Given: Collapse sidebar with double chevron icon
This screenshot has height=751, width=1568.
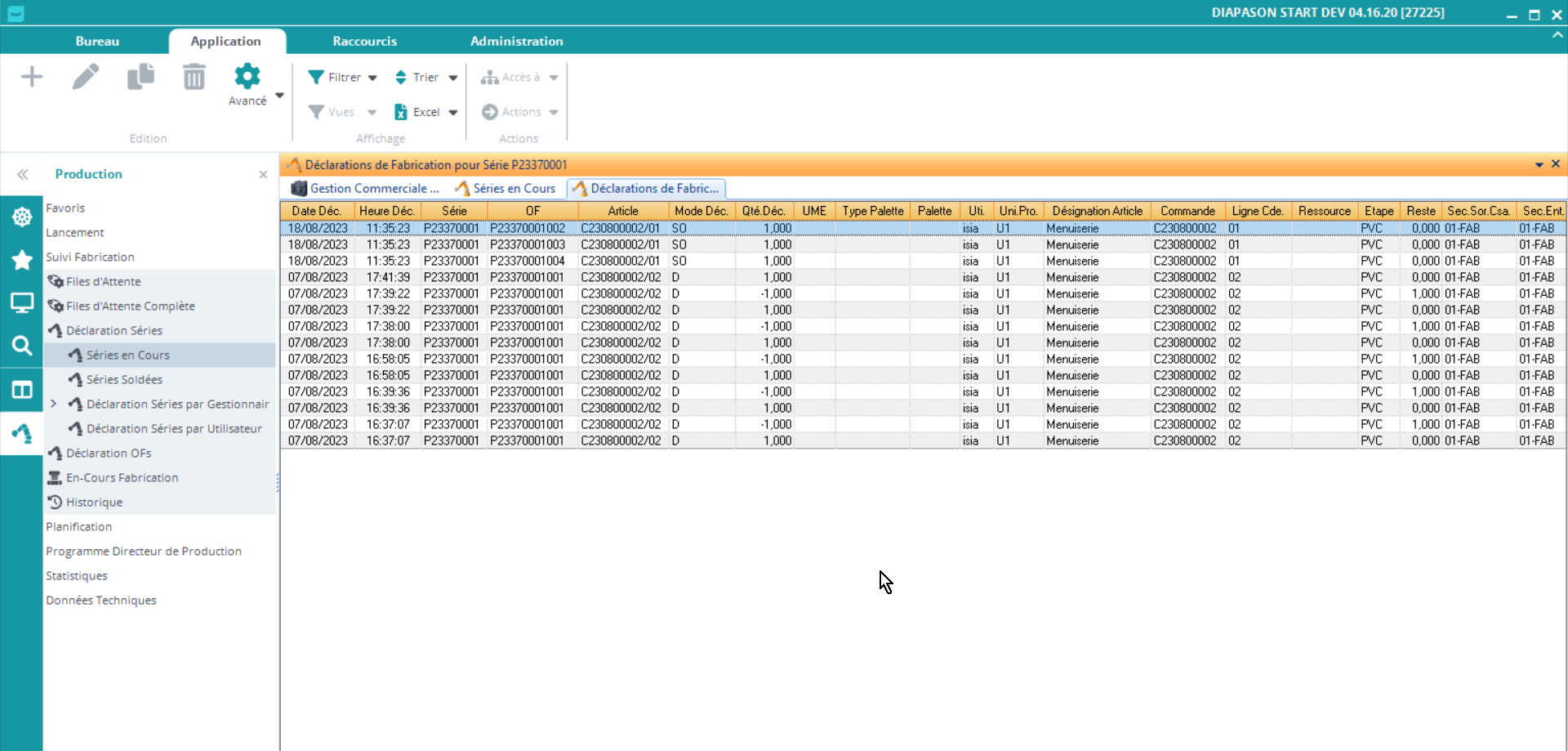Looking at the screenshot, I should click(x=23, y=174).
